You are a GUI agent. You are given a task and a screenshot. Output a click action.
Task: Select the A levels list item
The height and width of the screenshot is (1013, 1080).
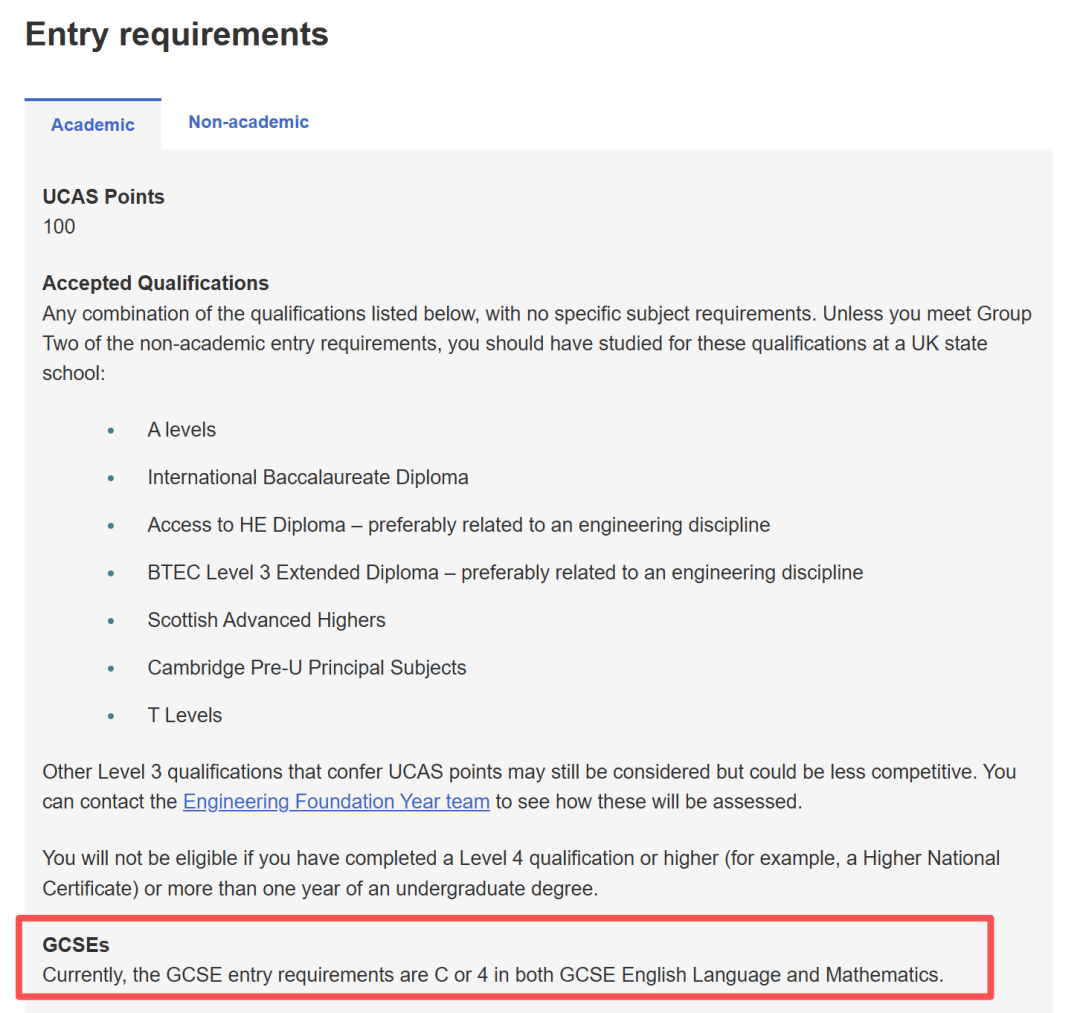click(182, 430)
